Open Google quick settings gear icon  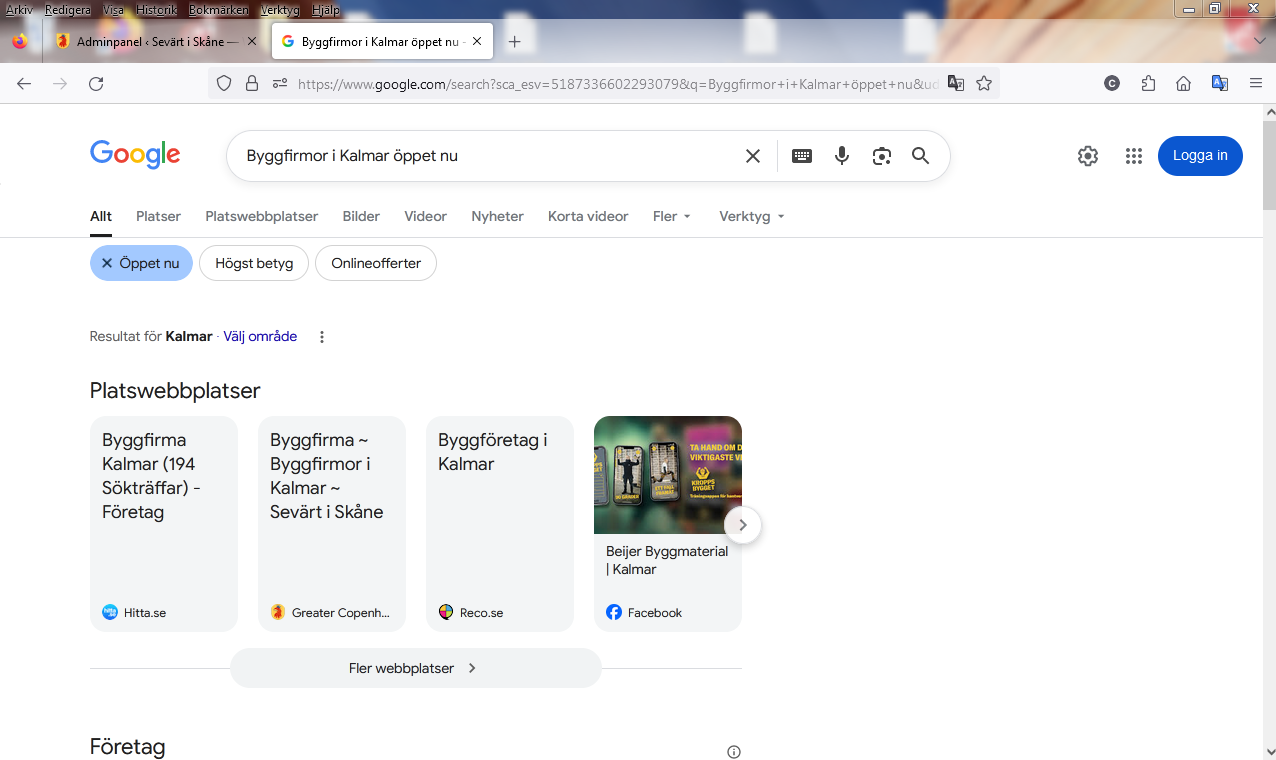tap(1088, 156)
